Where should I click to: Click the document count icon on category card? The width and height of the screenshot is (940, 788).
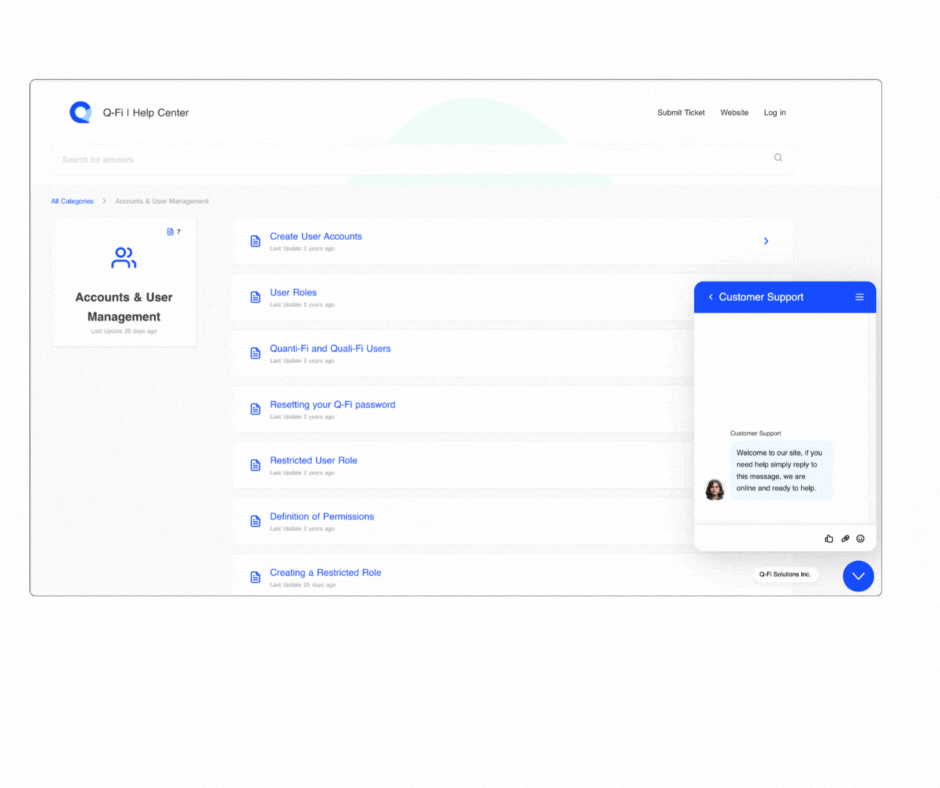pos(170,231)
